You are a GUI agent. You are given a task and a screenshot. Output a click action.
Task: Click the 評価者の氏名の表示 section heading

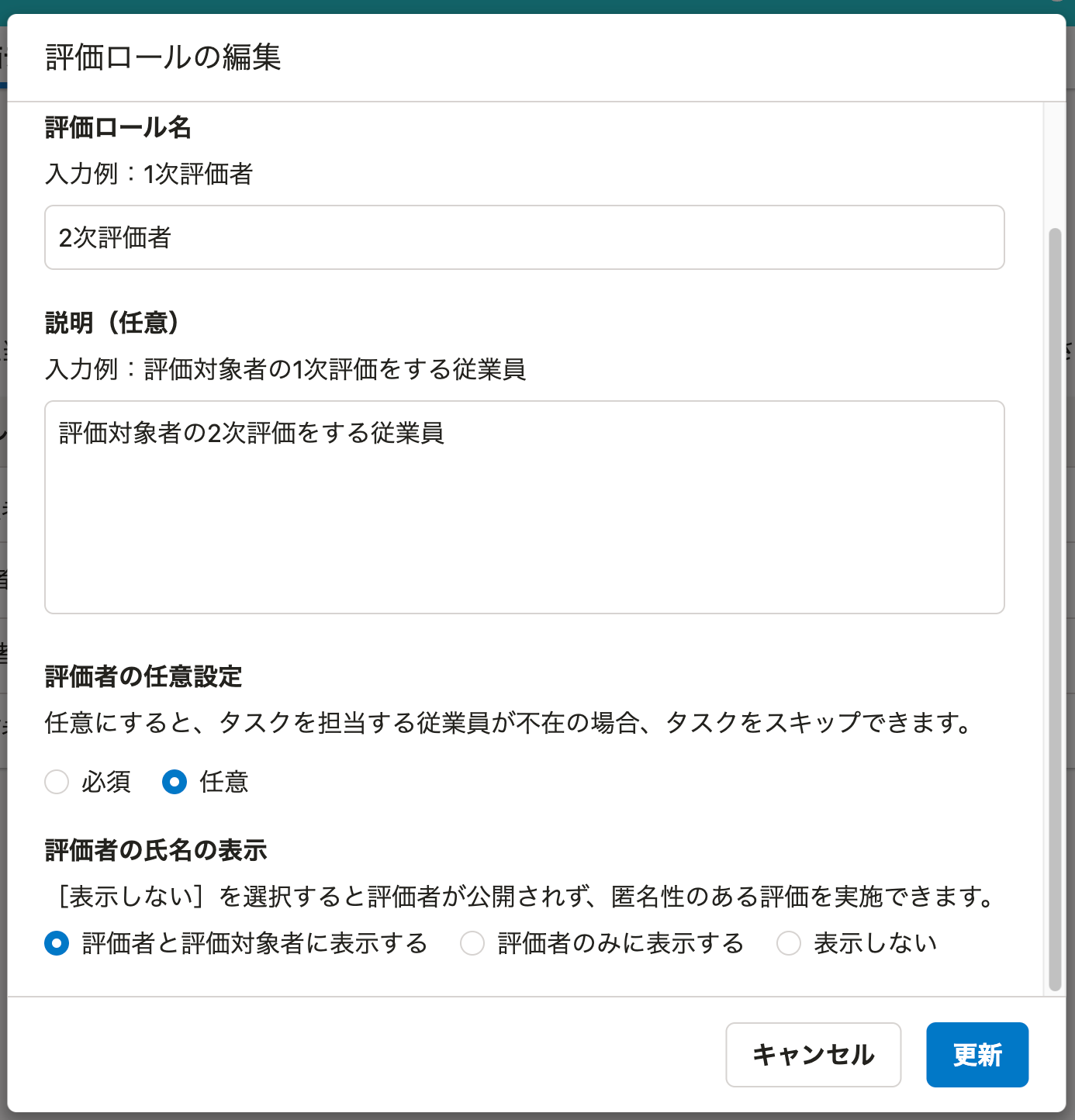pos(156,850)
